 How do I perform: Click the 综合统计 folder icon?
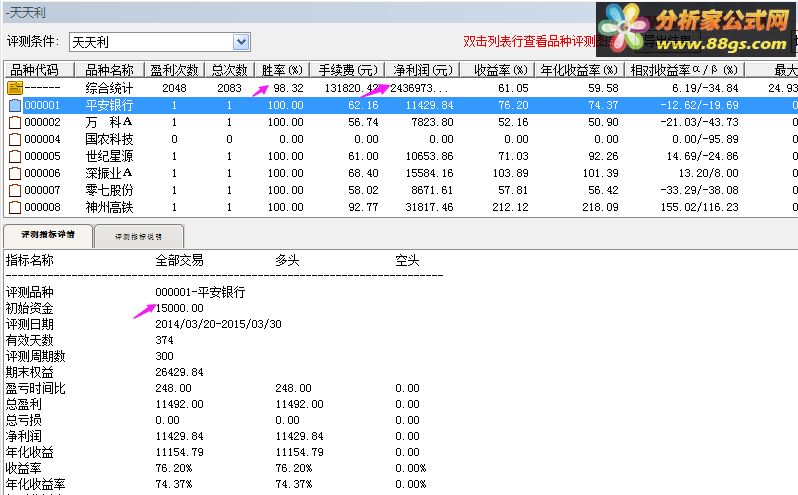(15, 88)
